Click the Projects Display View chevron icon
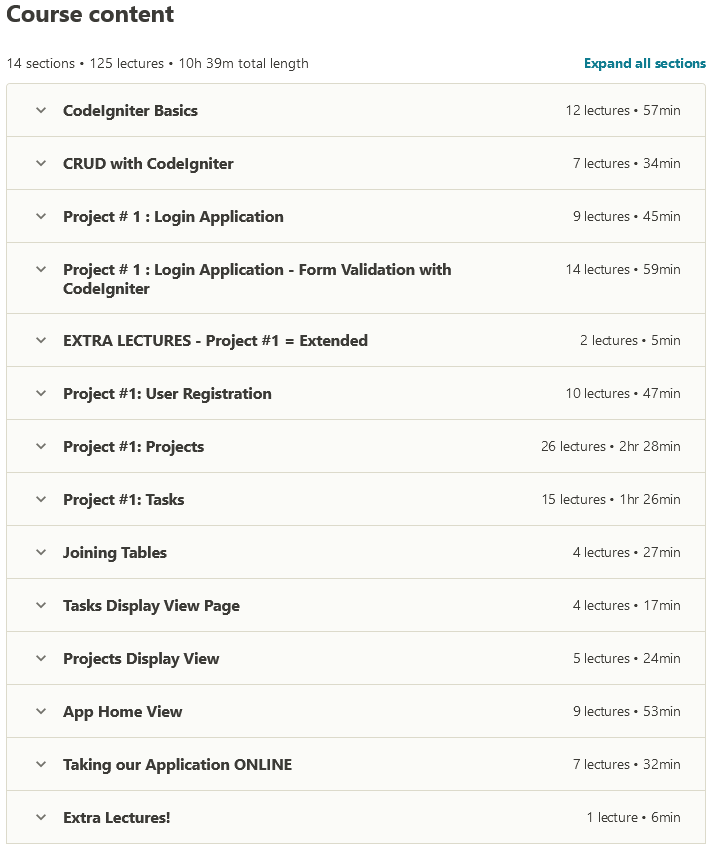 pyautogui.click(x=41, y=658)
